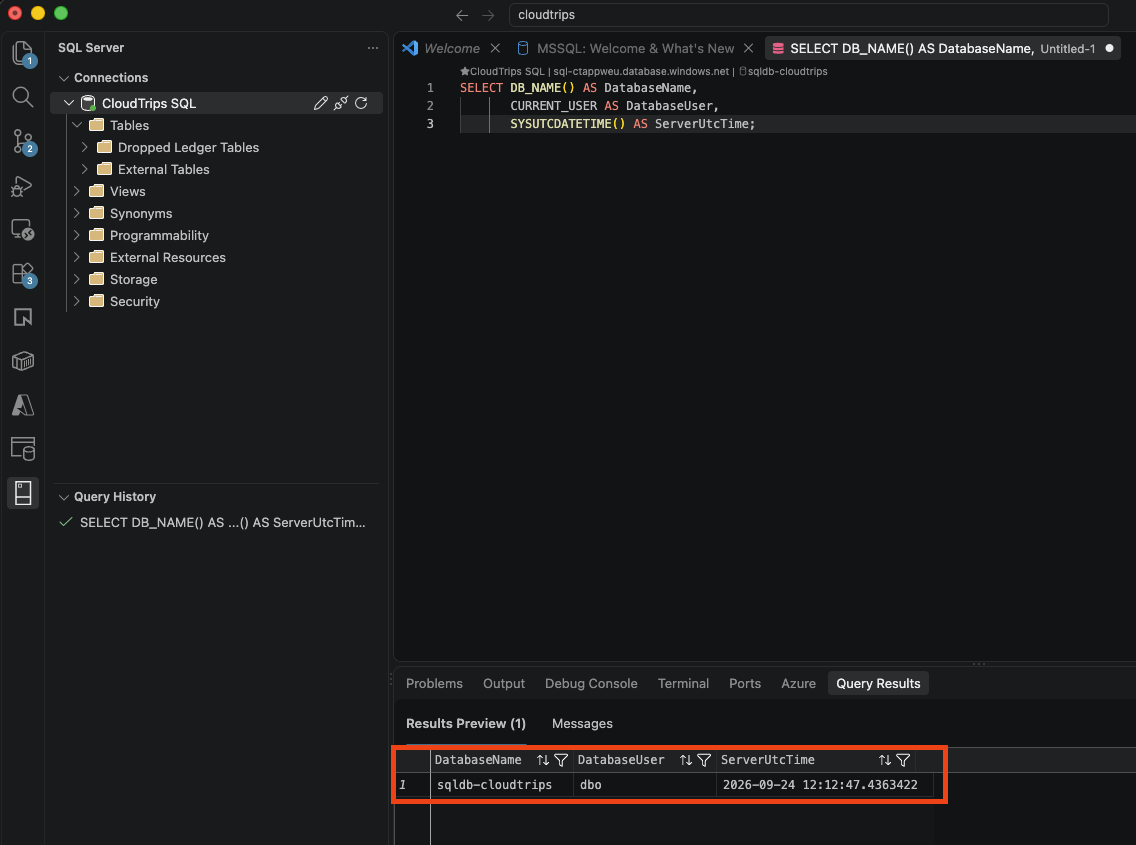The width and height of the screenshot is (1136, 845).
Task: Filter the DatabaseName column
Action: (x=561, y=760)
